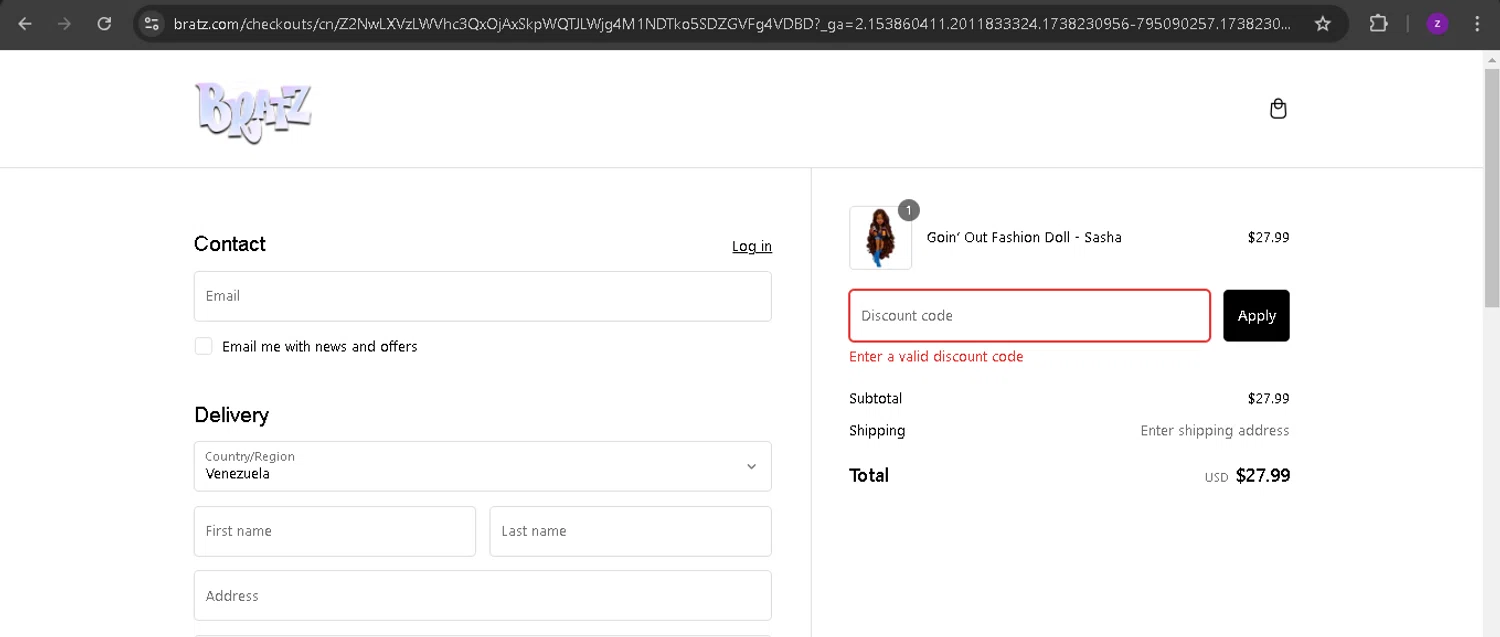
Task: Click the Log in link
Action: [752, 246]
